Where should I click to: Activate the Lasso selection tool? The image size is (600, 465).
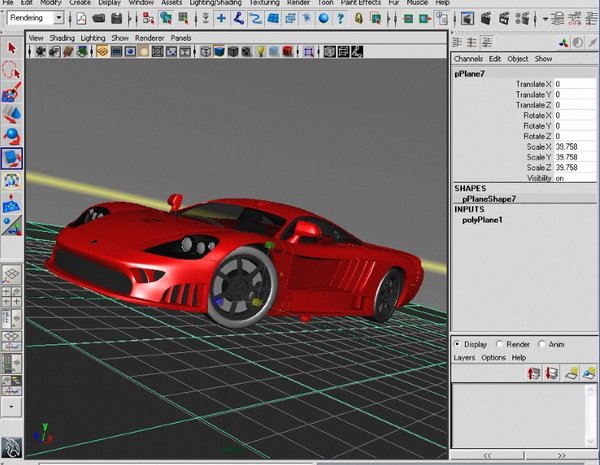click(x=11, y=69)
